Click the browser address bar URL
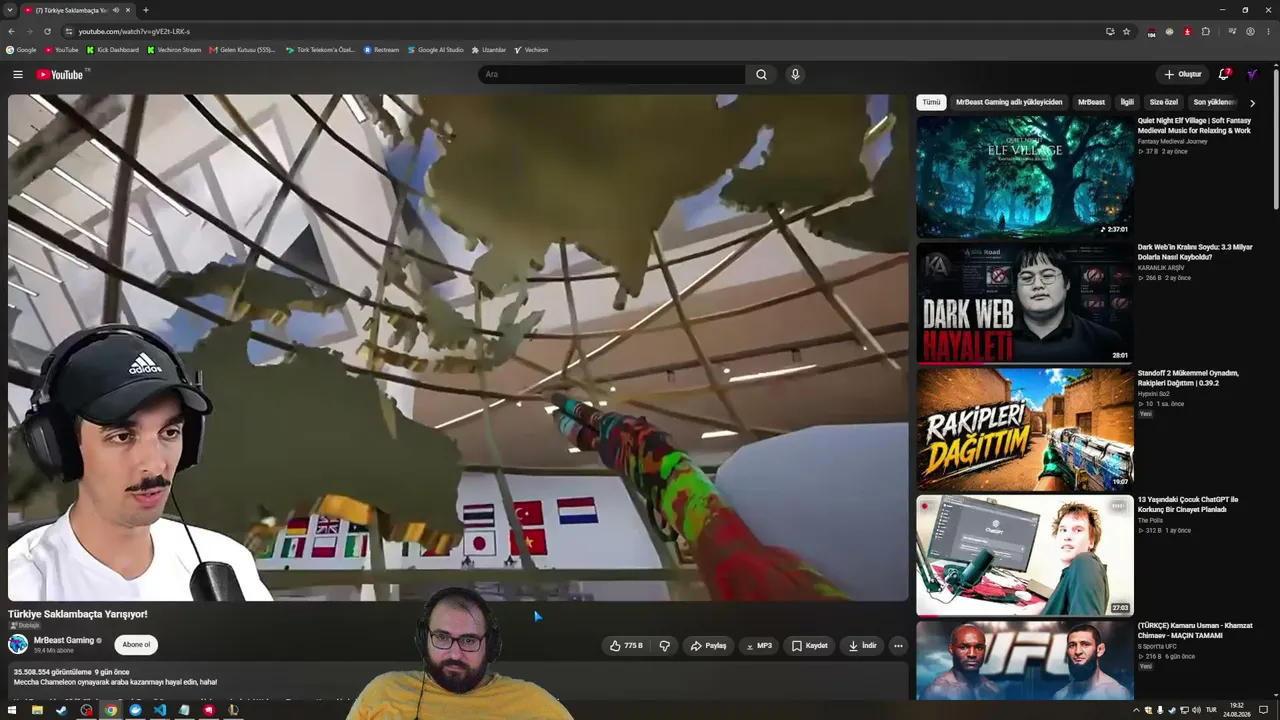Image resolution: width=1280 pixels, height=720 pixels. coord(134,31)
